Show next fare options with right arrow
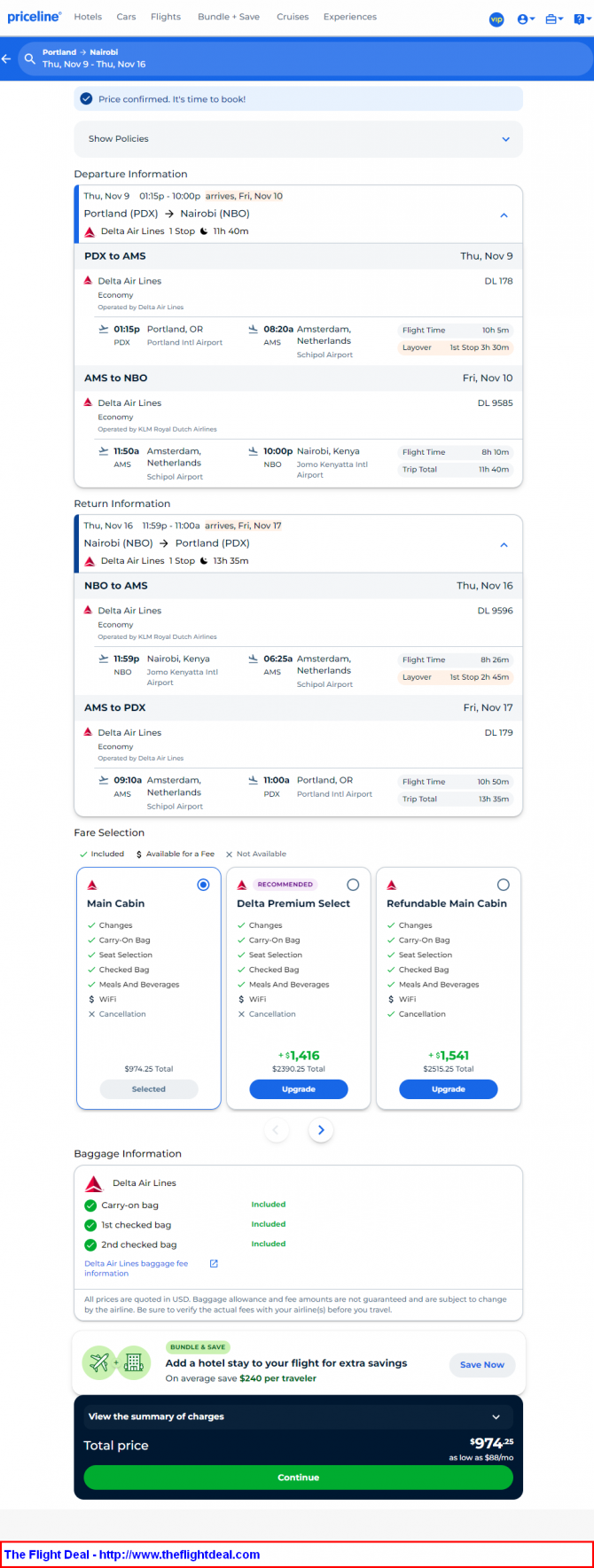The width and height of the screenshot is (594, 1568). point(321,1130)
